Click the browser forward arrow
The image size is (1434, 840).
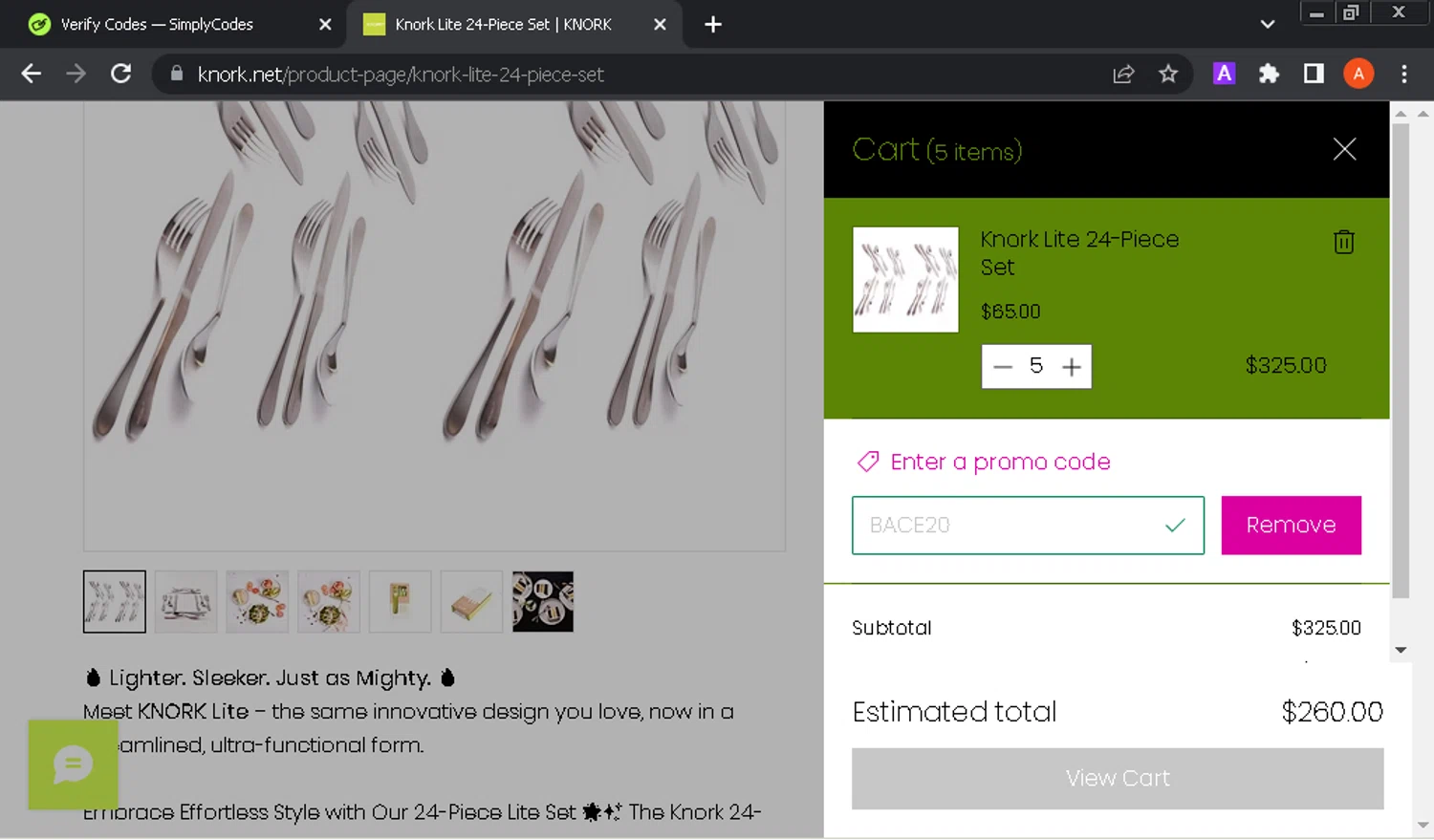(76, 74)
